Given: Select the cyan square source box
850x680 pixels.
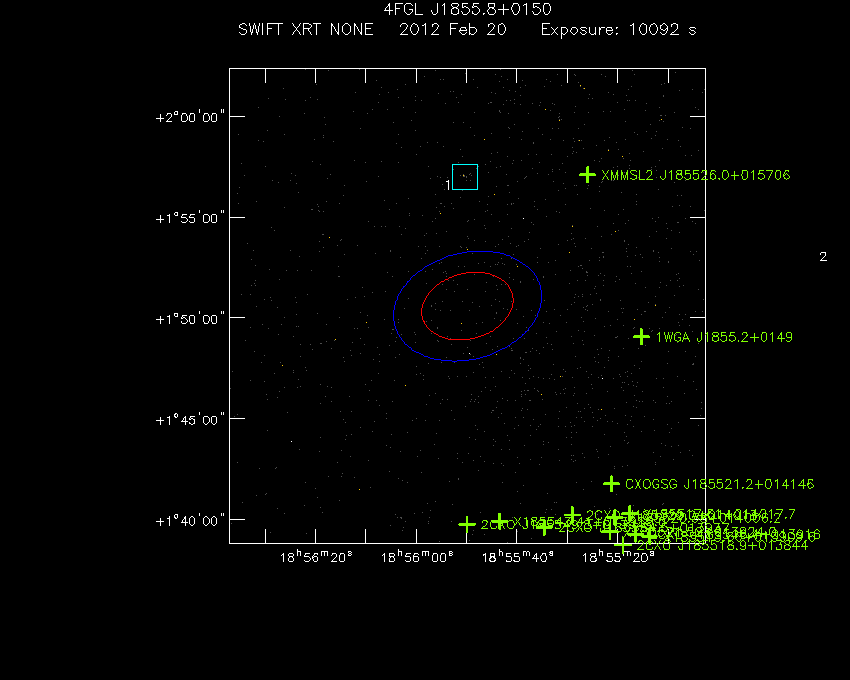Looking at the screenshot, I should (465, 177).
